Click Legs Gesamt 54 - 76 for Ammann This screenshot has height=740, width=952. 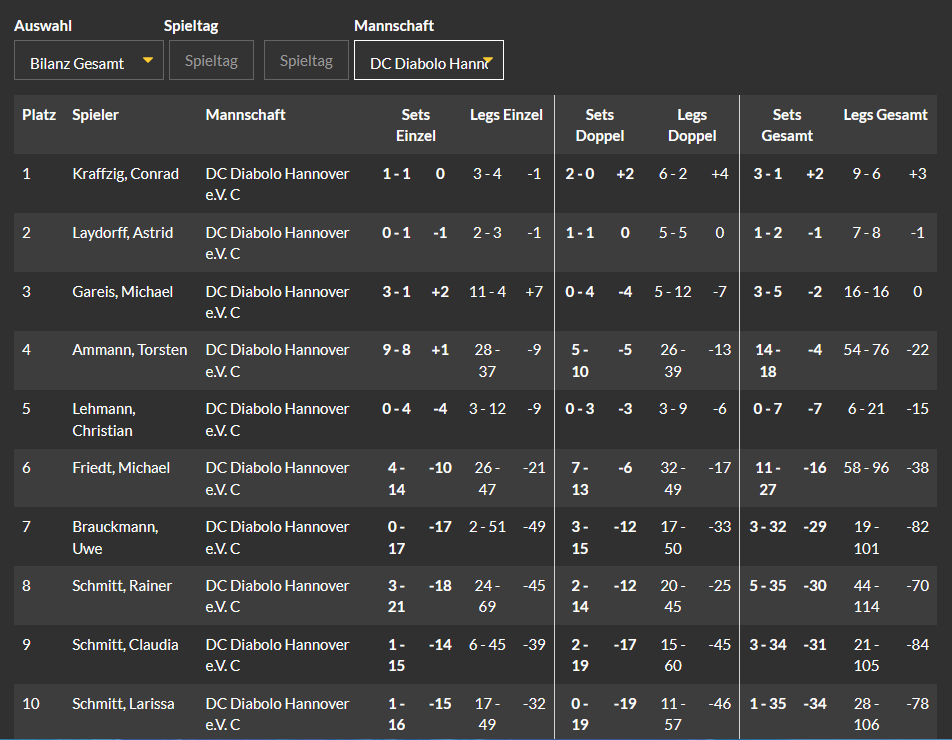click(866, 350)
